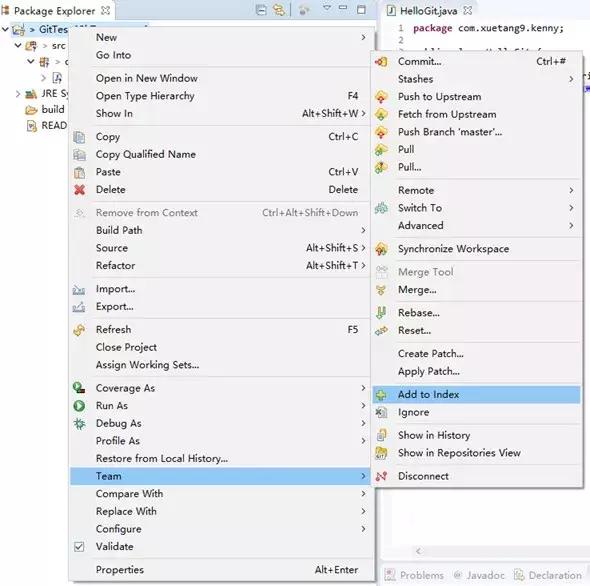
Task: Click the Paste clipboard icon
Action: pyautogui.click(x=79, y=172)
